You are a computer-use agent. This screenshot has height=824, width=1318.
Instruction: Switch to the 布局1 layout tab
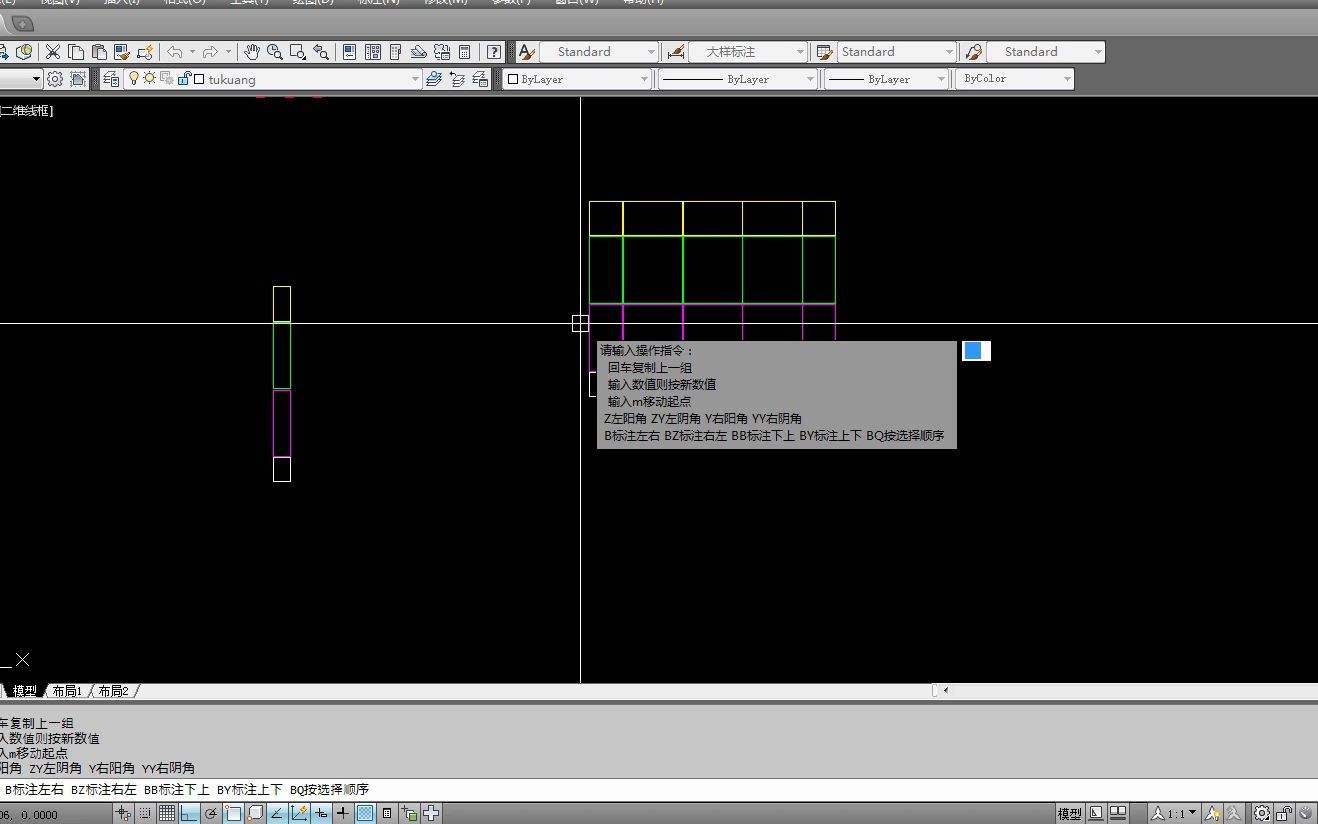(67, 691)
